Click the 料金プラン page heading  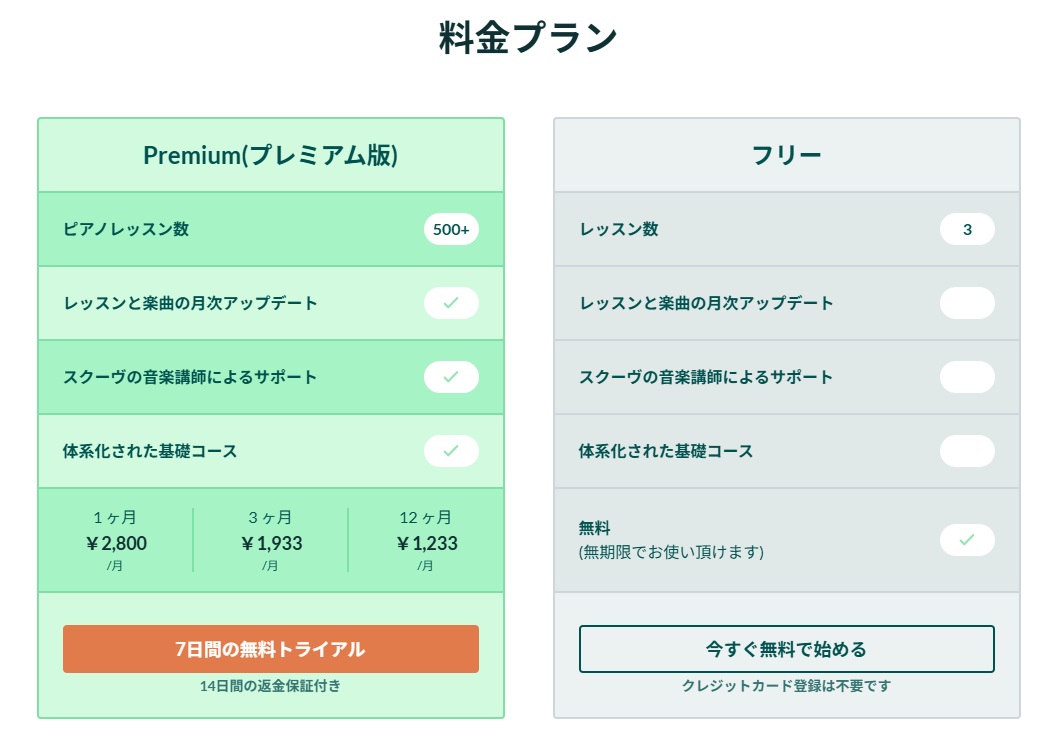[528, 37]
